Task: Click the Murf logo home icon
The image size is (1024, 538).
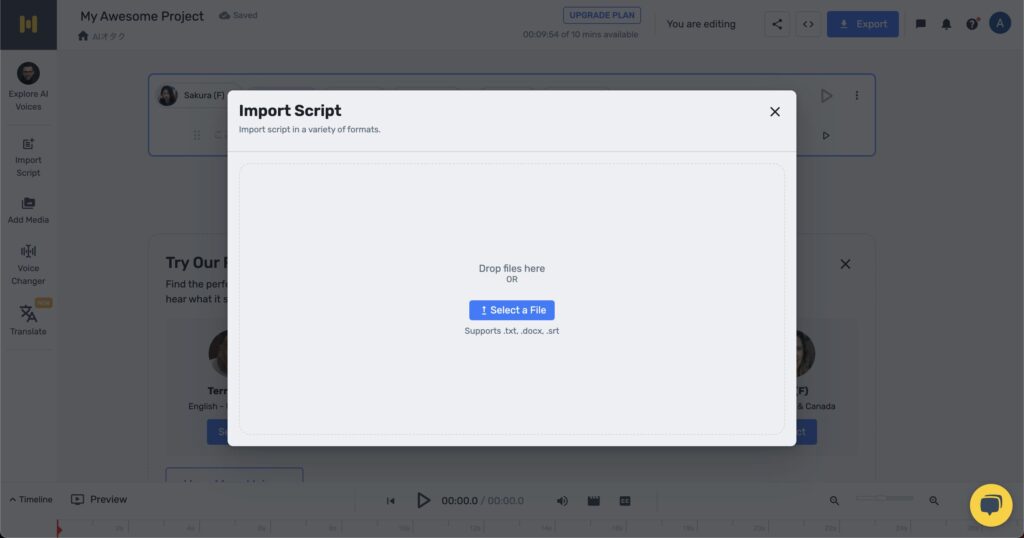Action: (28, 24)
